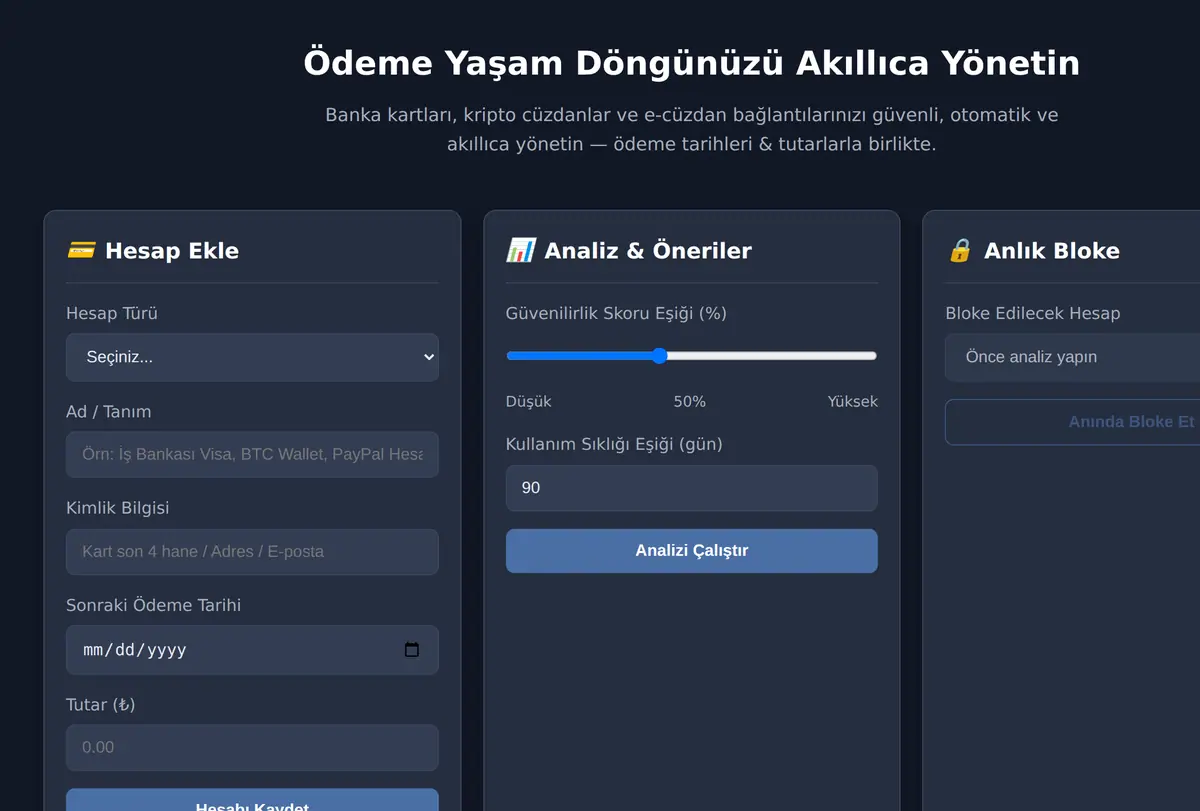Click the '50%' slider value label

[x=690, y=401]
